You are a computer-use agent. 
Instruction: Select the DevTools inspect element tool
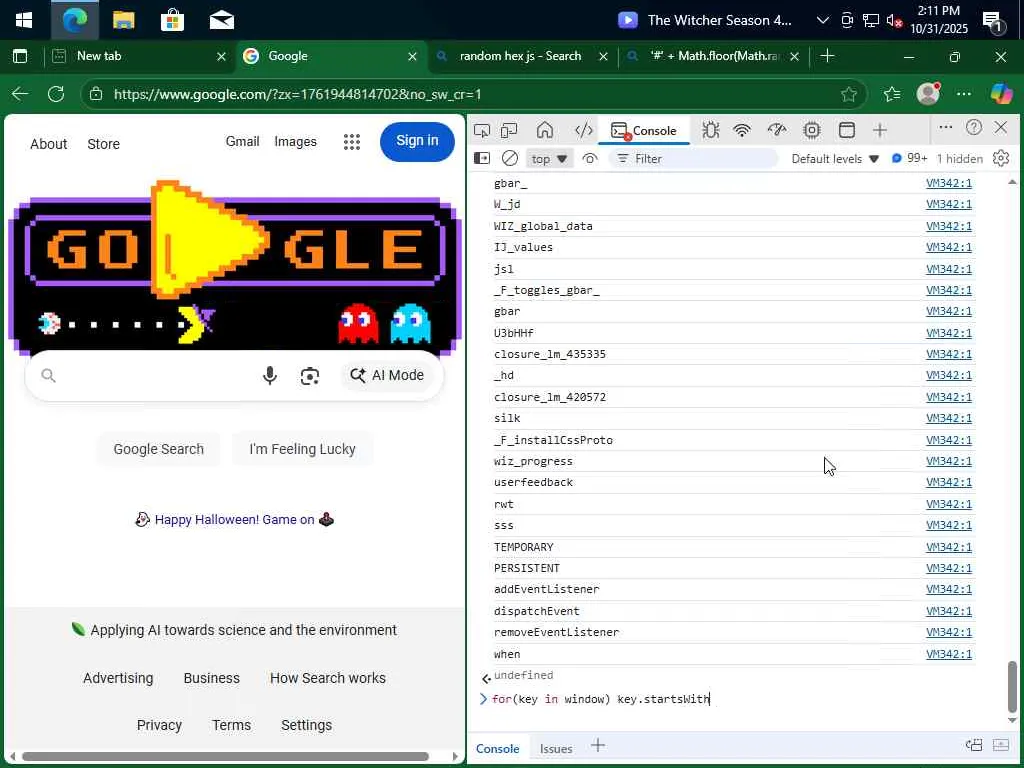482,130
